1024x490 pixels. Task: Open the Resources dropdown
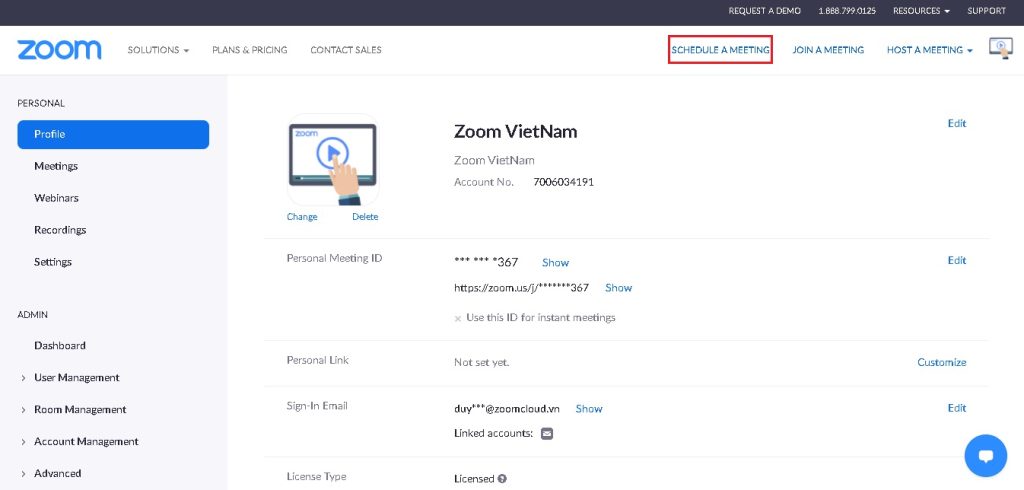(x=921, y=11)
